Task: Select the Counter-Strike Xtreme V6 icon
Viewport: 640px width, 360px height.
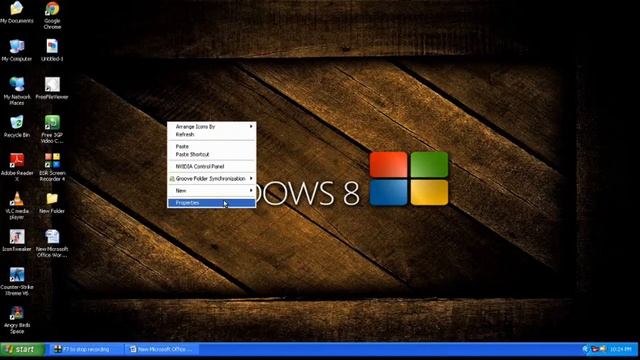Action: click(17, 281)
